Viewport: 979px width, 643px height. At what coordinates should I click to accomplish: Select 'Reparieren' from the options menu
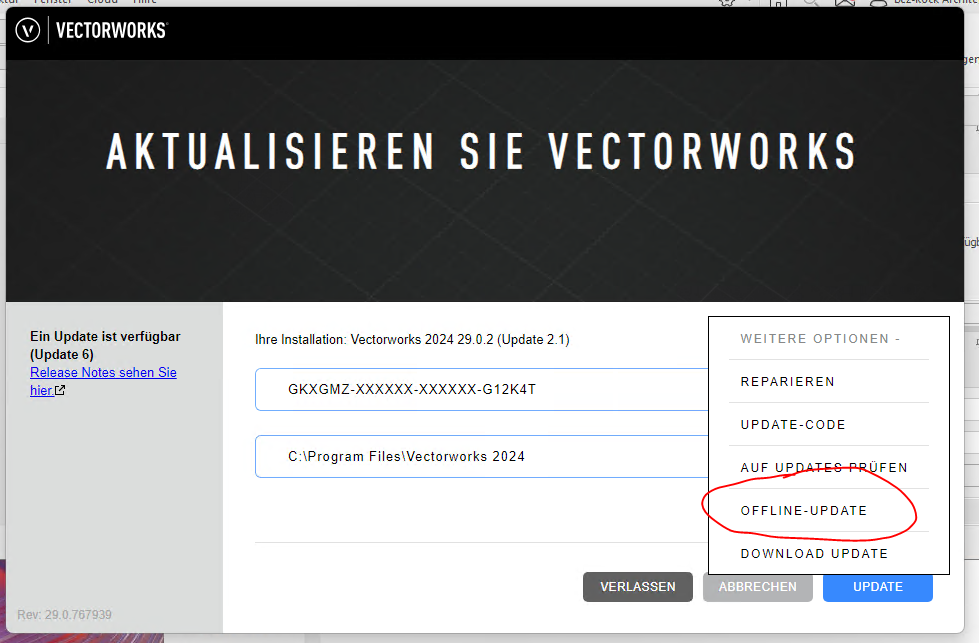coord(787,382)
